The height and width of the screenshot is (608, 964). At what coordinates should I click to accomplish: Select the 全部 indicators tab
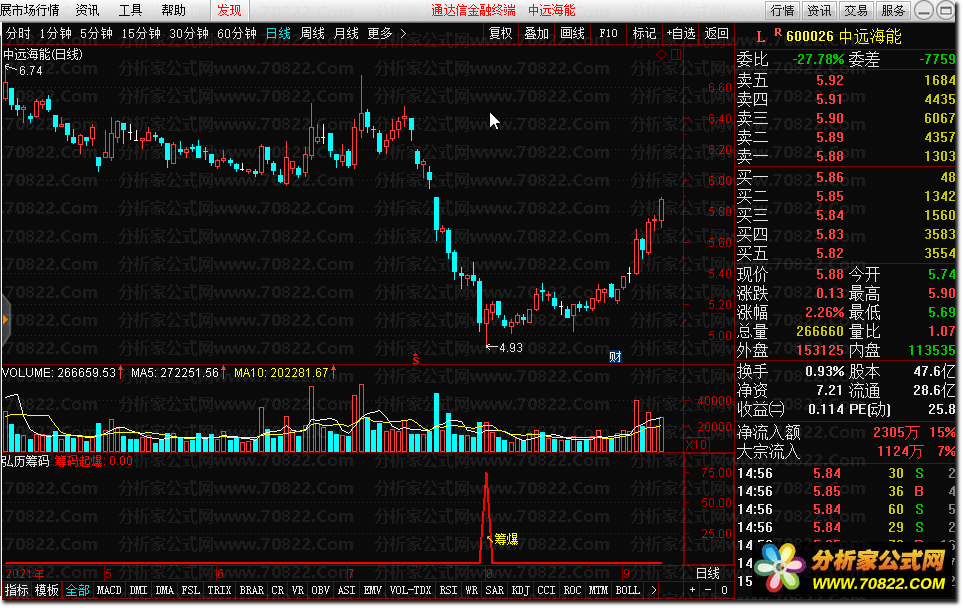pos(77,590)
